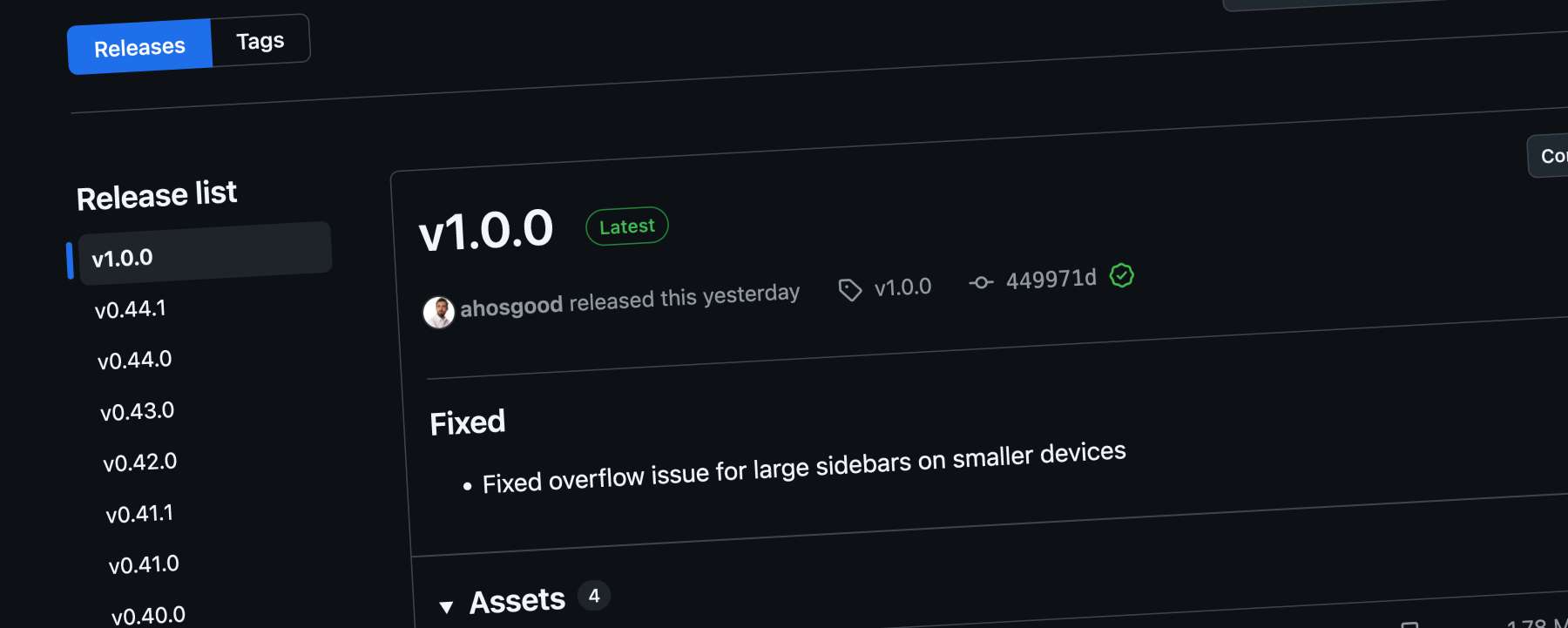Viewport: 1568px width, 628px height.
Task: Select v1.0.0 in the release list
Action: point(205,253)
